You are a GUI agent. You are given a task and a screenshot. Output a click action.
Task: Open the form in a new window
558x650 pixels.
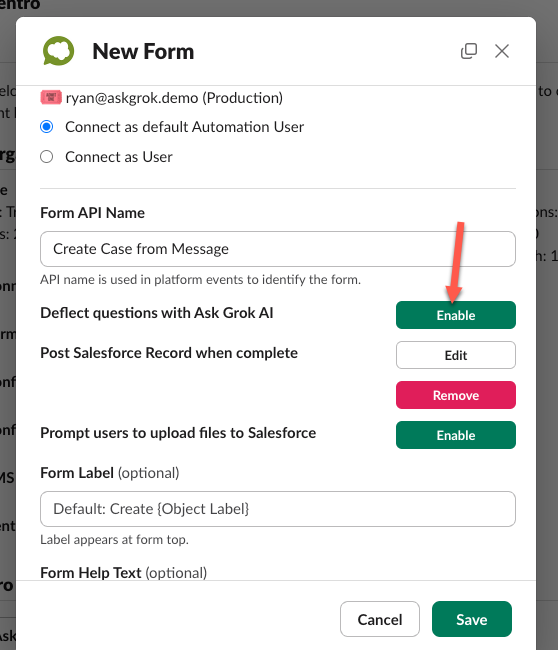click(x=469, y=51)
